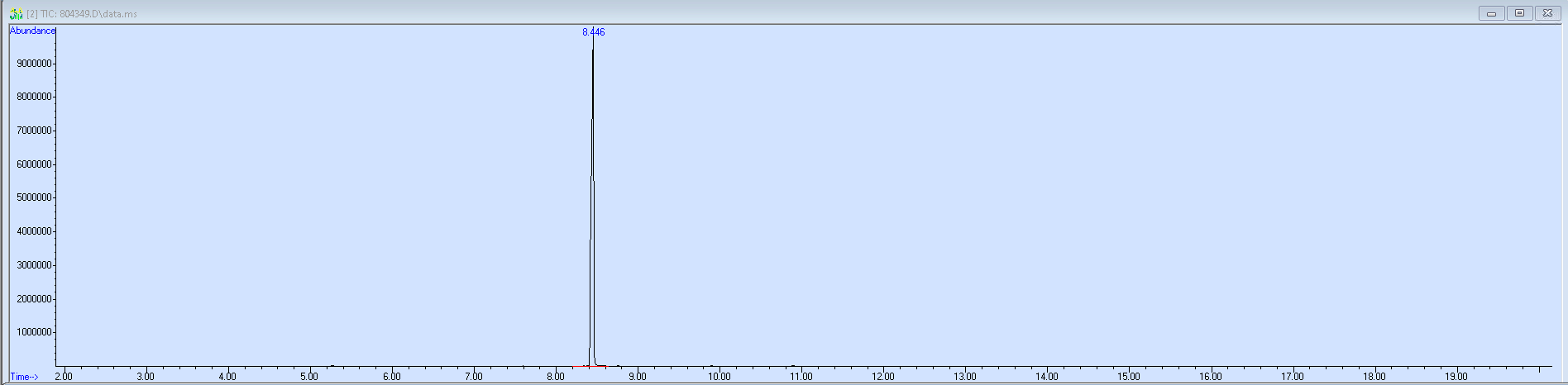The width and height of the screenshot is (1568, 385).
Task: Click the 2.00 time axis label
Action: coord(64,377)
